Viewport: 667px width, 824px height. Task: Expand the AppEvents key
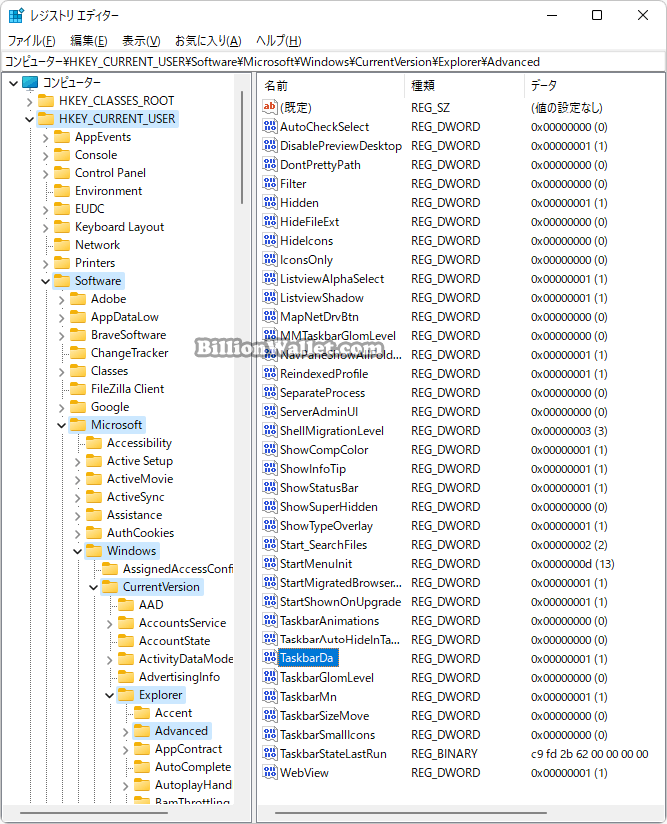pos(45,137)
